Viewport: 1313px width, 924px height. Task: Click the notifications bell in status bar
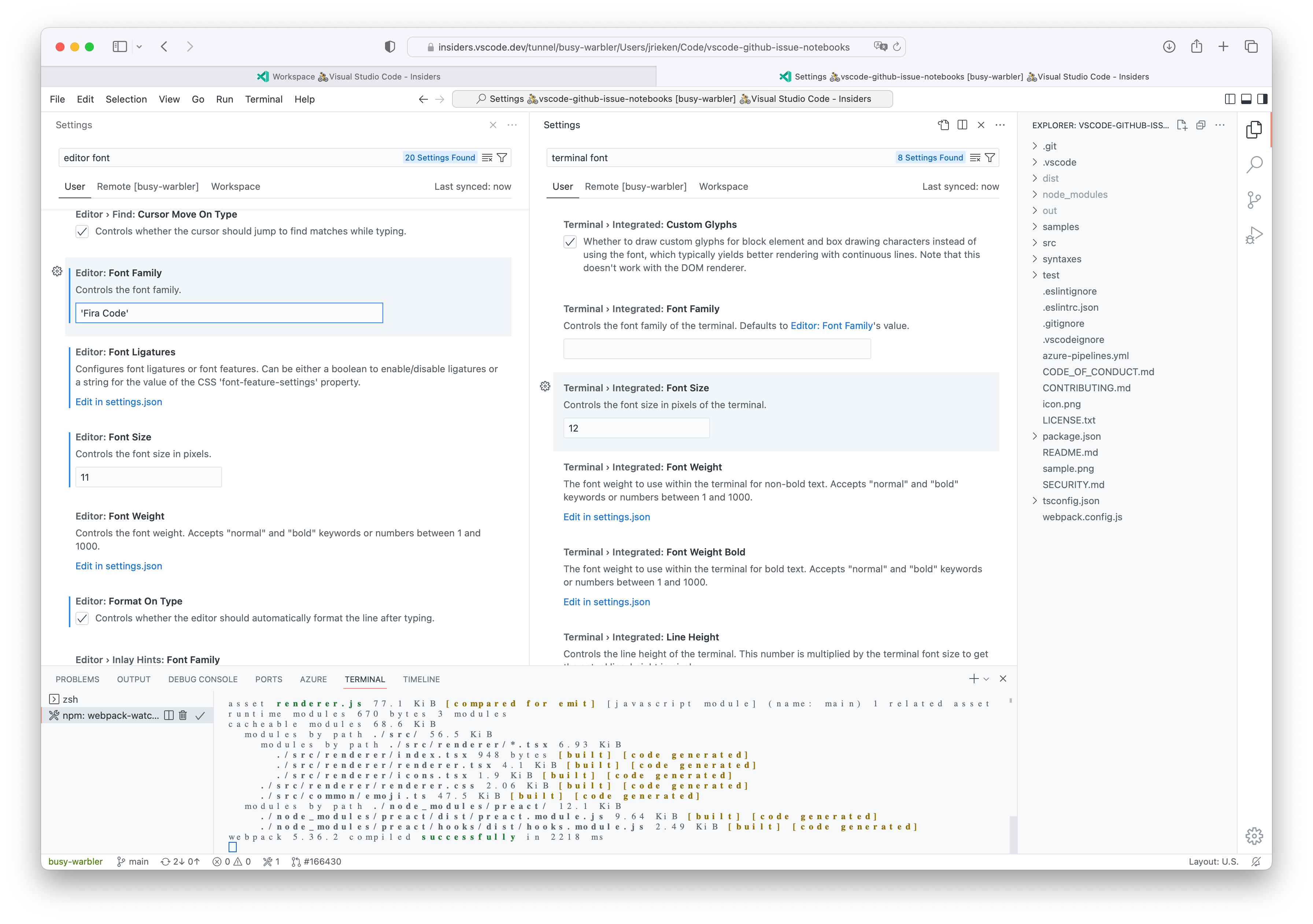point(1256,861)
